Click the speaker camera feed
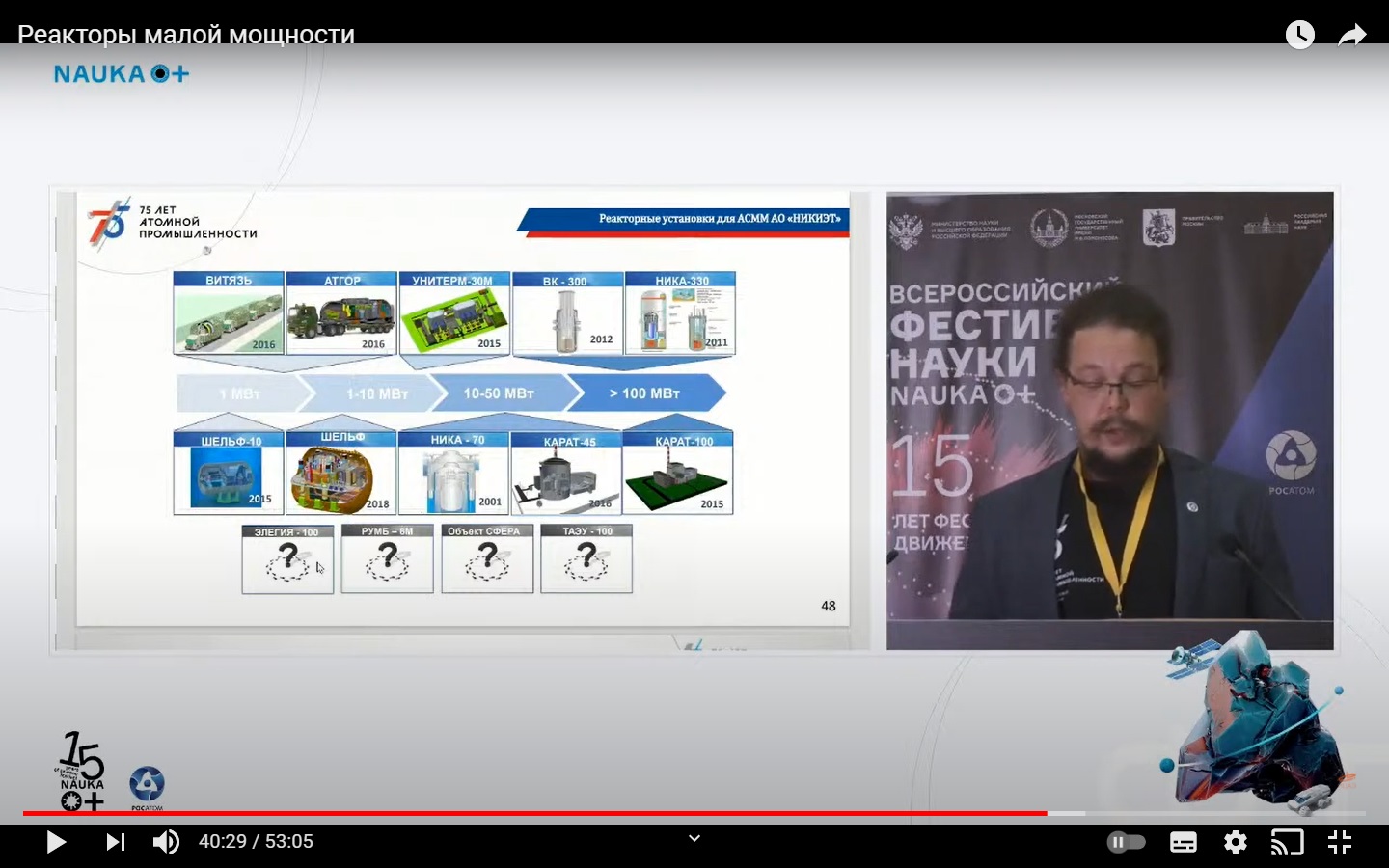The image size is (1389, 868). coord(1110,420)
